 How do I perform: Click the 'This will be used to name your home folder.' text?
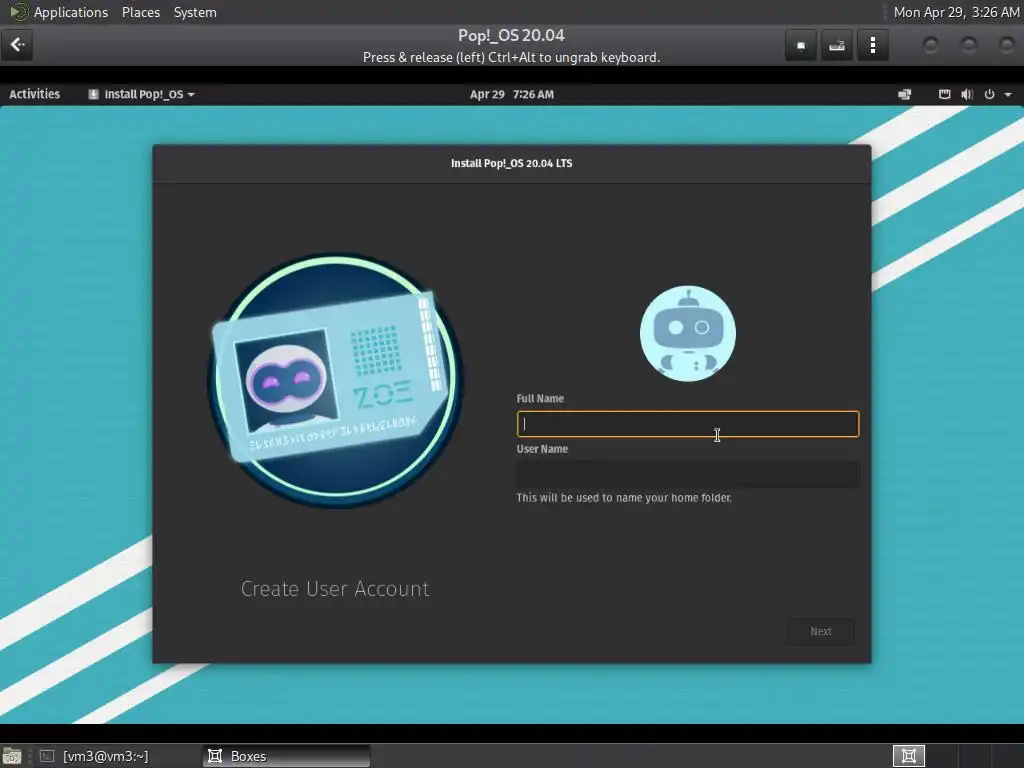click(624, 498)
